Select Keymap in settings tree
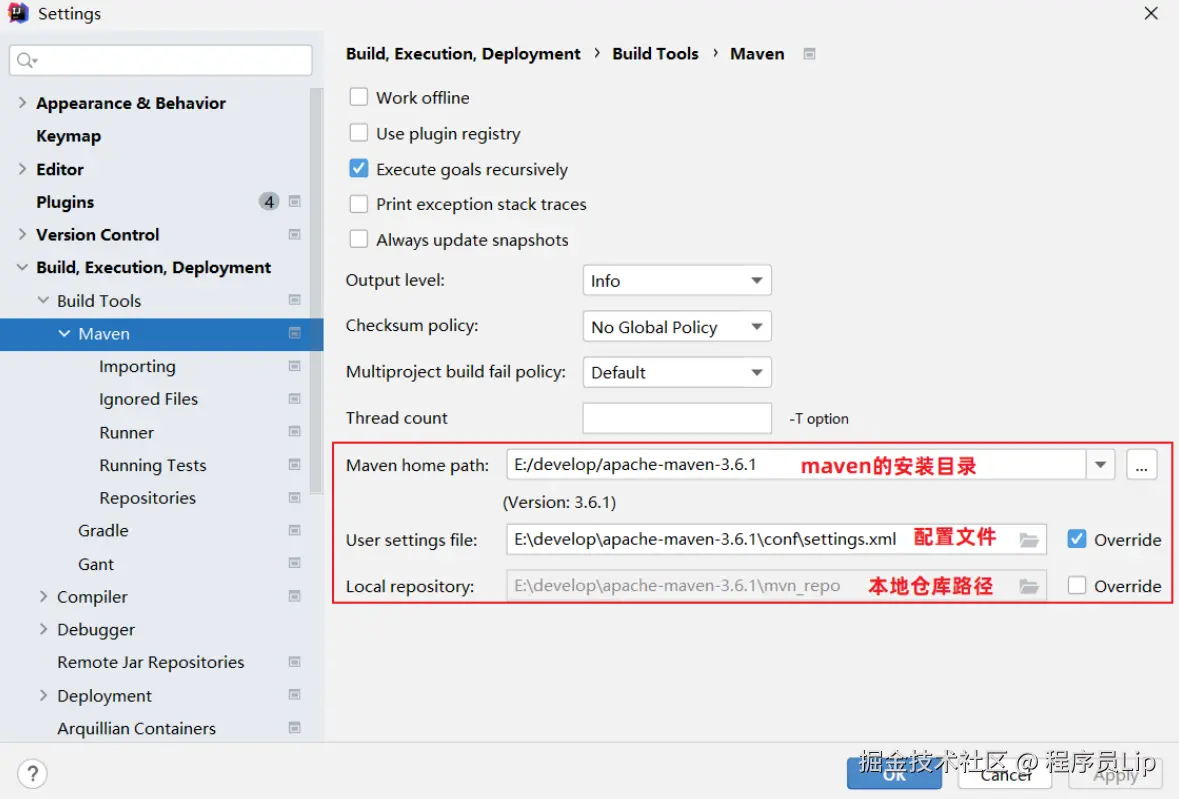Viewport: 1179px width, 799px height. click(68, 136)
